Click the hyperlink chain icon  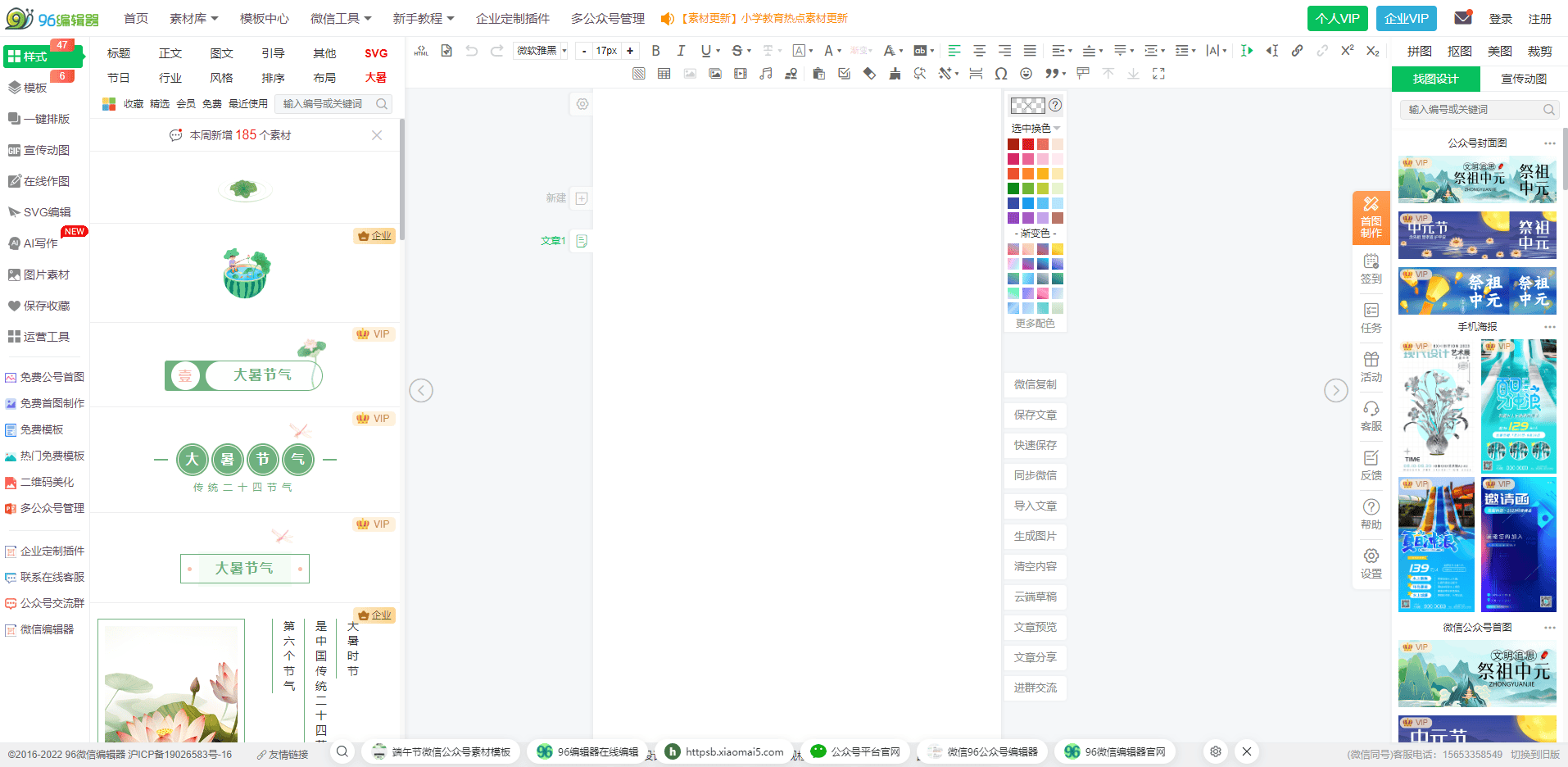1297,51
